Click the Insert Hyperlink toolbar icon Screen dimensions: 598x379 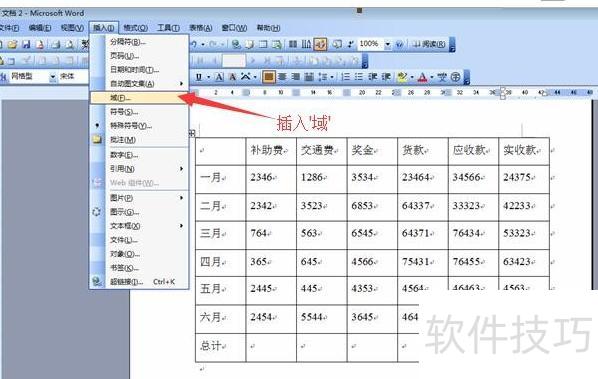coord(236,45)
